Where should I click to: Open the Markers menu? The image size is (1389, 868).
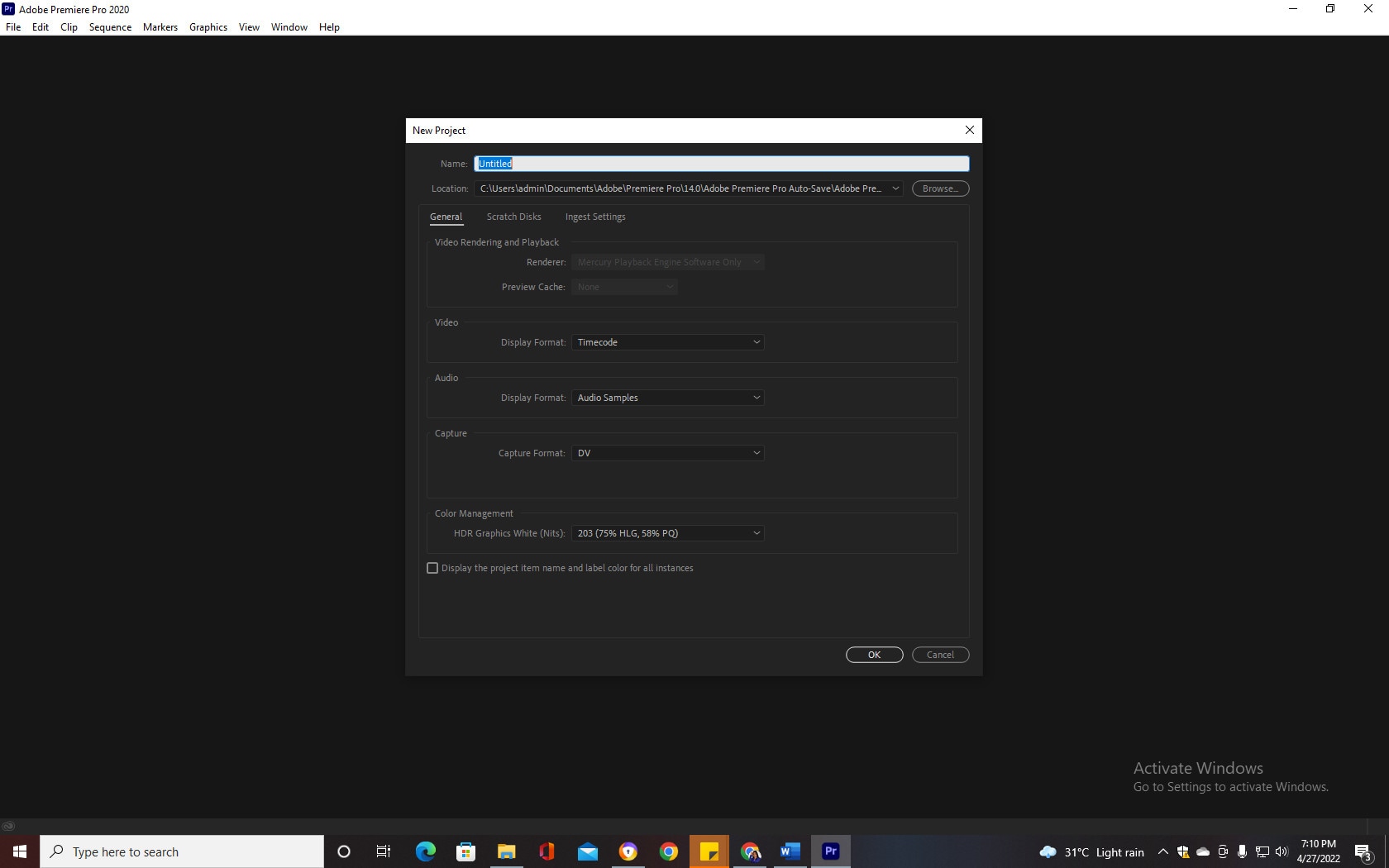click(x=160, y=26)
